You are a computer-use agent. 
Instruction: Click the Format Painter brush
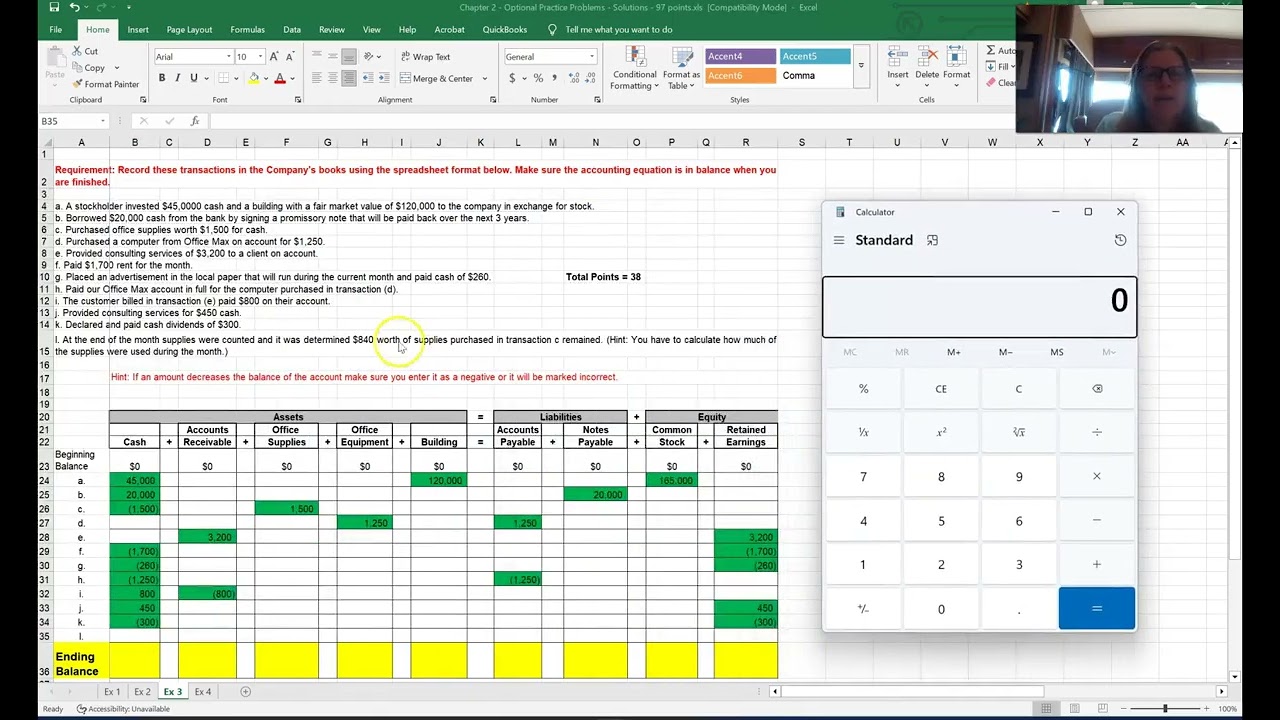pyautogui.click(x=77, y=84)
